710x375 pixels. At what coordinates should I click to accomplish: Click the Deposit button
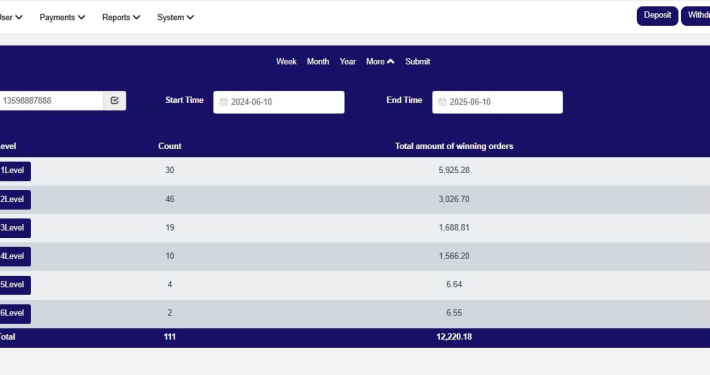coord(657,16)
